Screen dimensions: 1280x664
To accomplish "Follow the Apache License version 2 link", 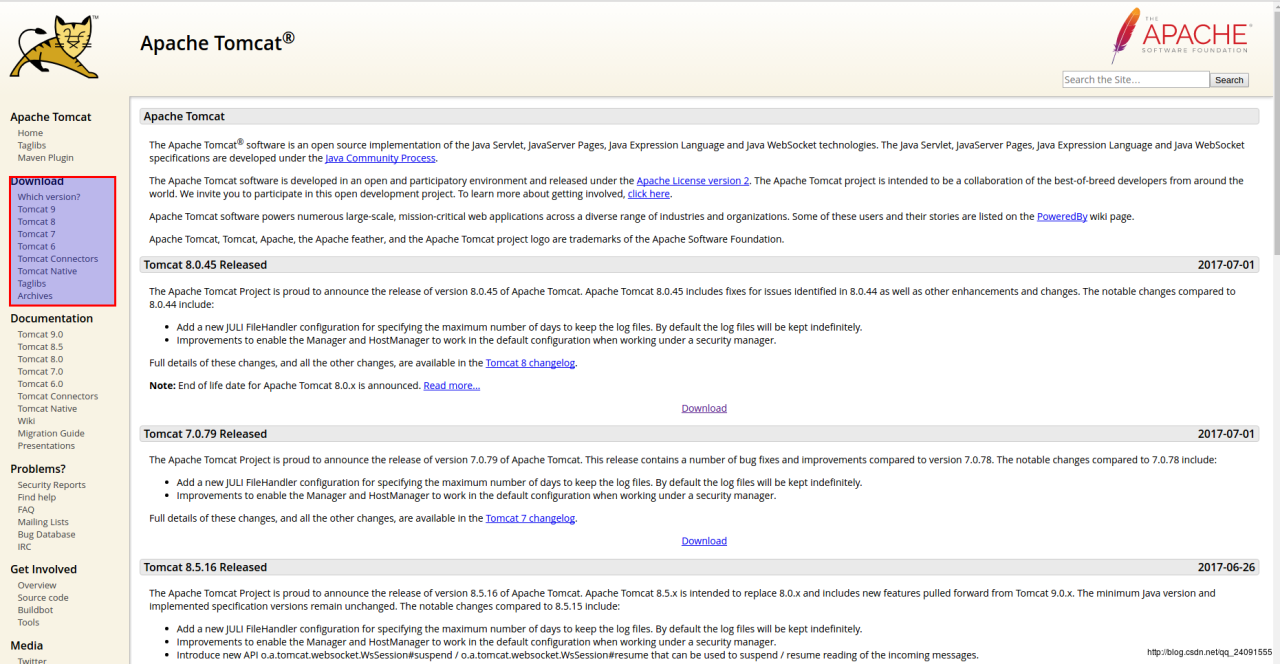I will click(693, 181).
